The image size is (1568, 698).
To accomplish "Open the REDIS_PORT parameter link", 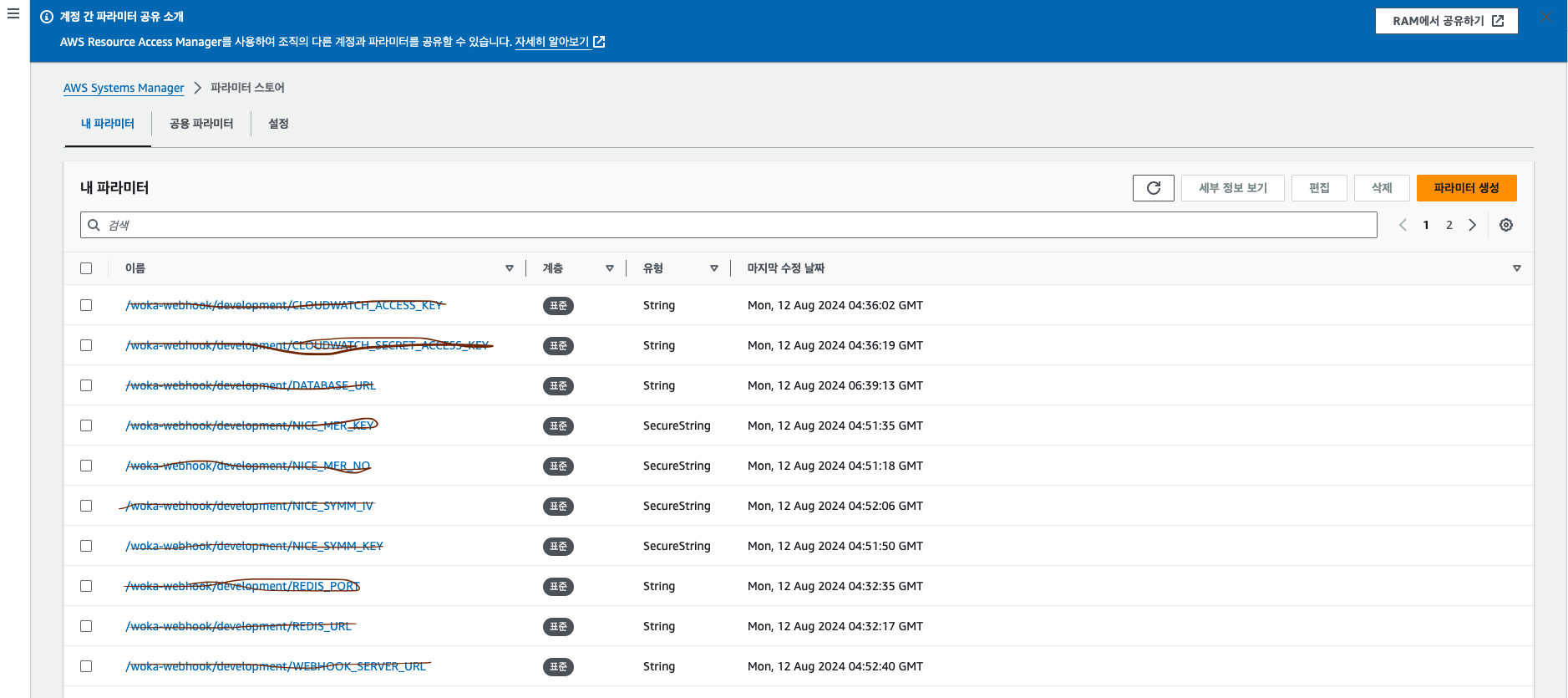I will 242,586.
